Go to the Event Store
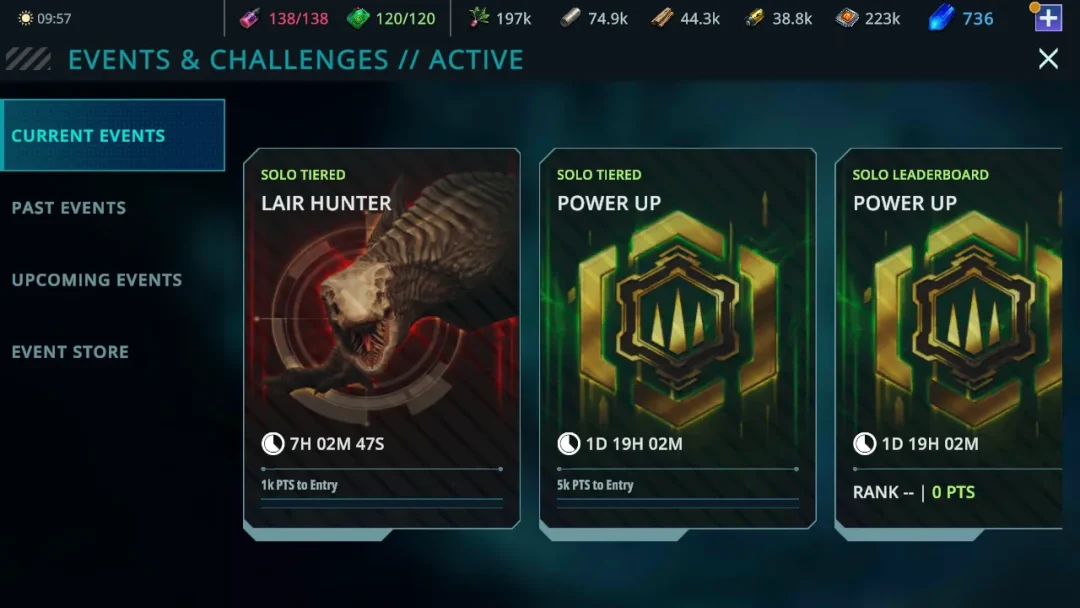This screenshot has height=608, width=1080. (70, 351)
